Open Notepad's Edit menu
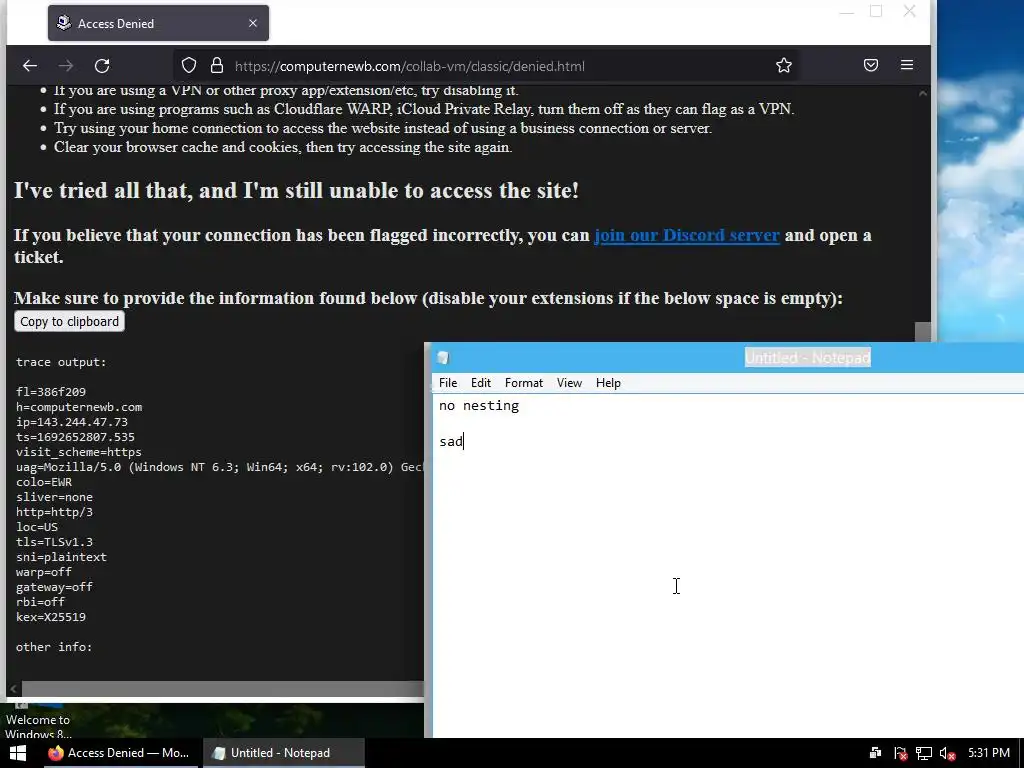The height and width of the screenshot is (768, 1024). (x=481, y=383)
